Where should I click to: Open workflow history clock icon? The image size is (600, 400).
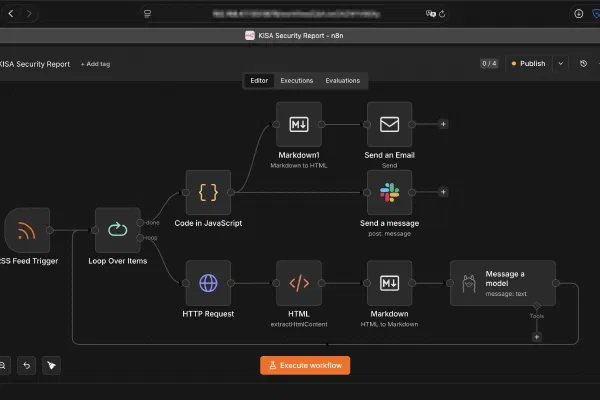583,64
